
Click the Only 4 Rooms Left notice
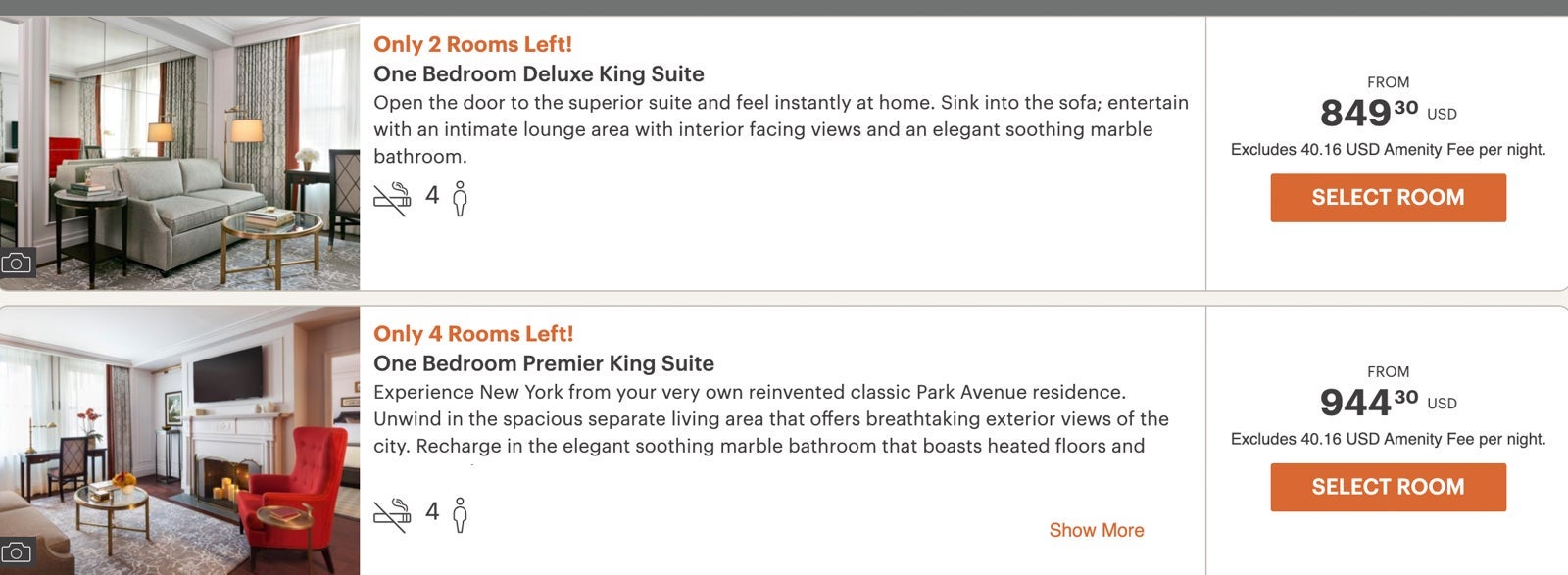point(472,334)
